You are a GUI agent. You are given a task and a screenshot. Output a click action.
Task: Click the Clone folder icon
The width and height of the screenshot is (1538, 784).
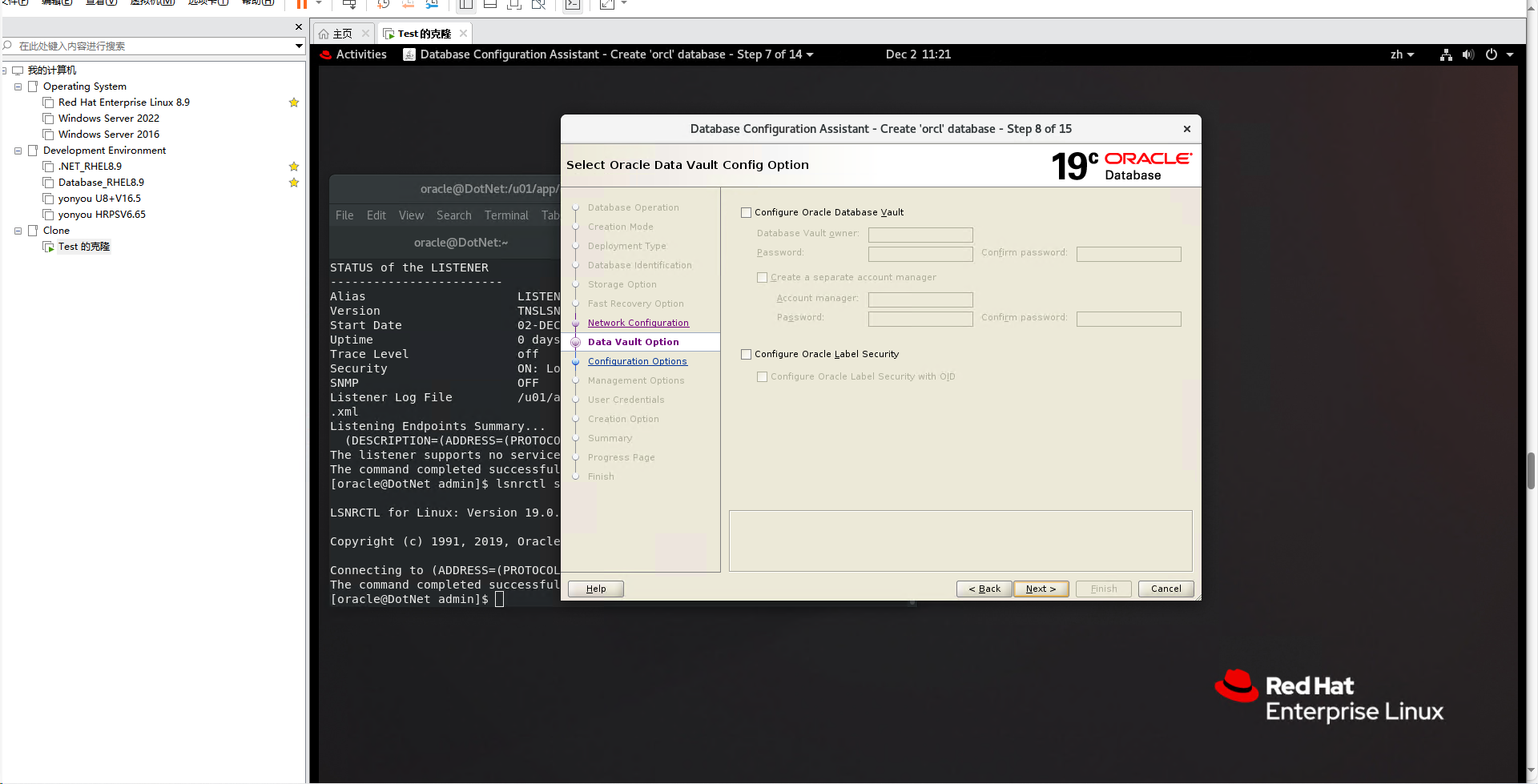(x=33, y=231)
